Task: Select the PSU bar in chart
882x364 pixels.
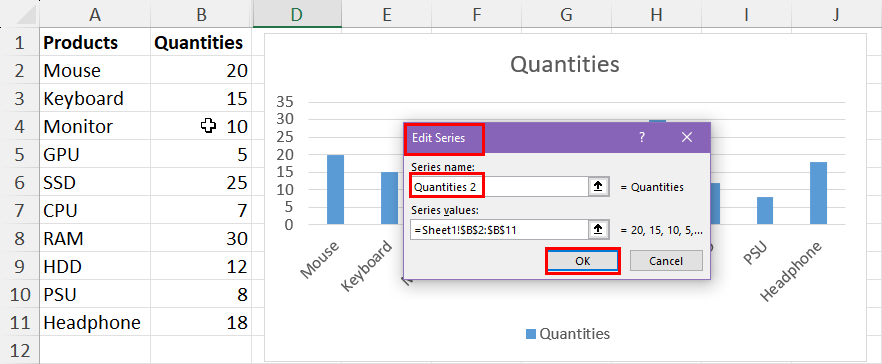Action: 765,210
